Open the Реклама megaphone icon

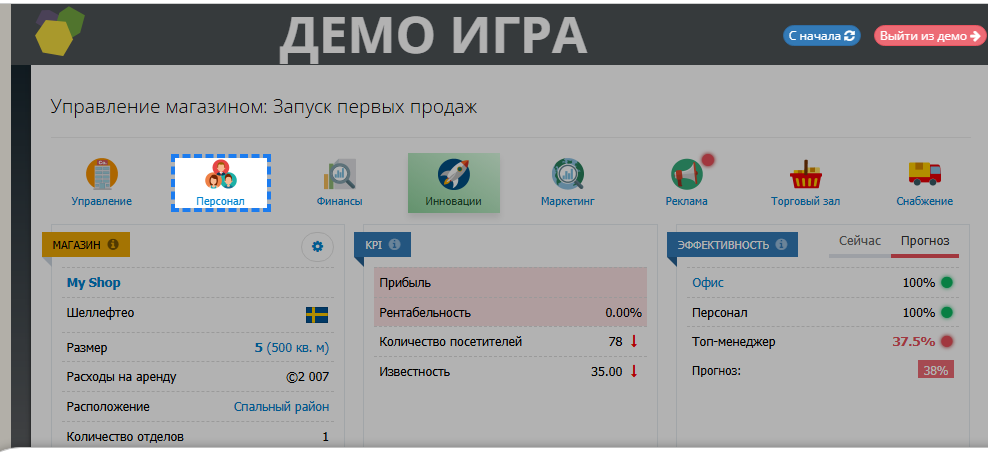[x=687, y=174]
